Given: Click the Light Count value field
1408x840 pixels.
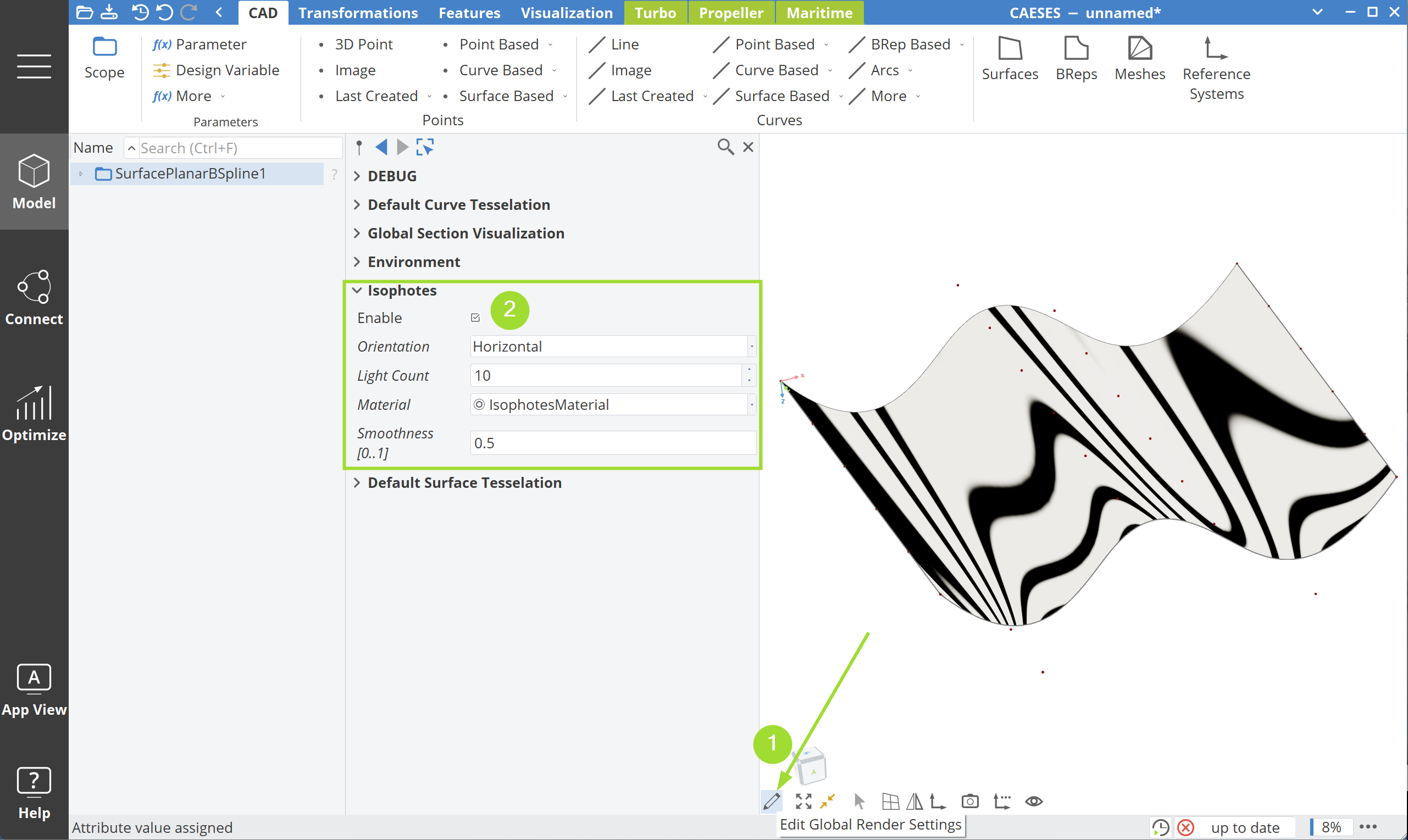Looking at the screenshot, I should 606,375.
